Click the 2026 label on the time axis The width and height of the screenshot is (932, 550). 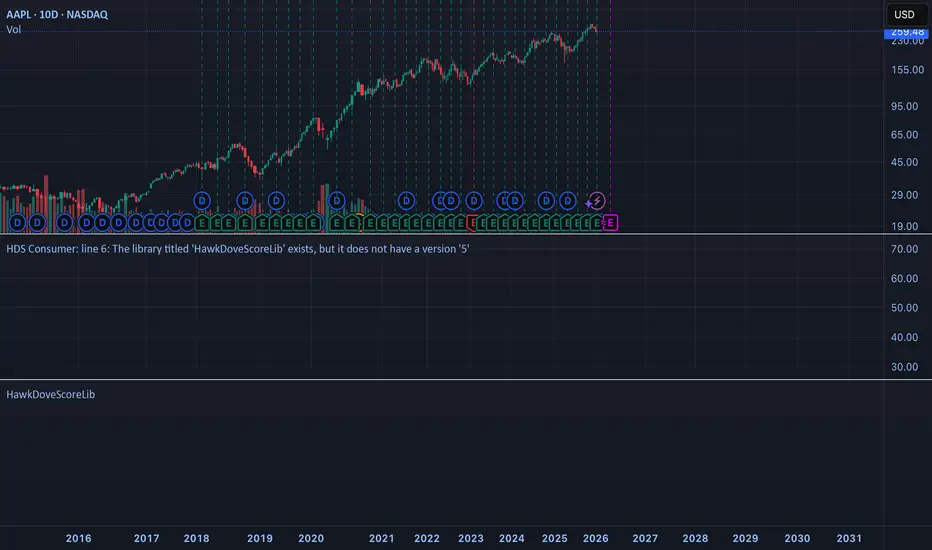tap(595, 538)
